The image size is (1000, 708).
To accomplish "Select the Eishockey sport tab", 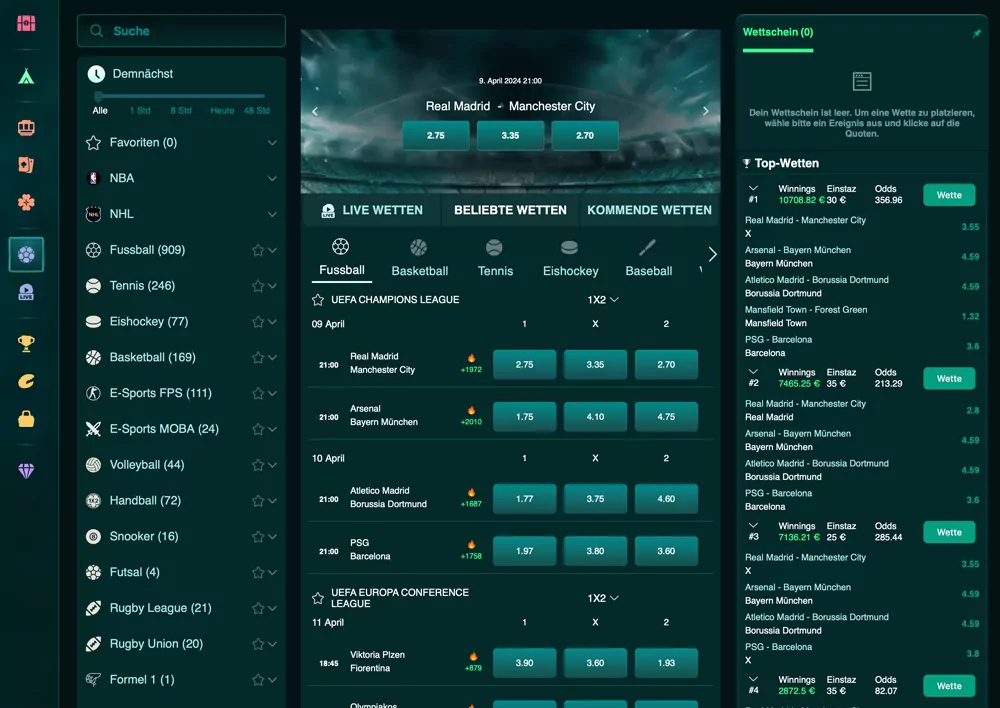I will pos(570,258).
